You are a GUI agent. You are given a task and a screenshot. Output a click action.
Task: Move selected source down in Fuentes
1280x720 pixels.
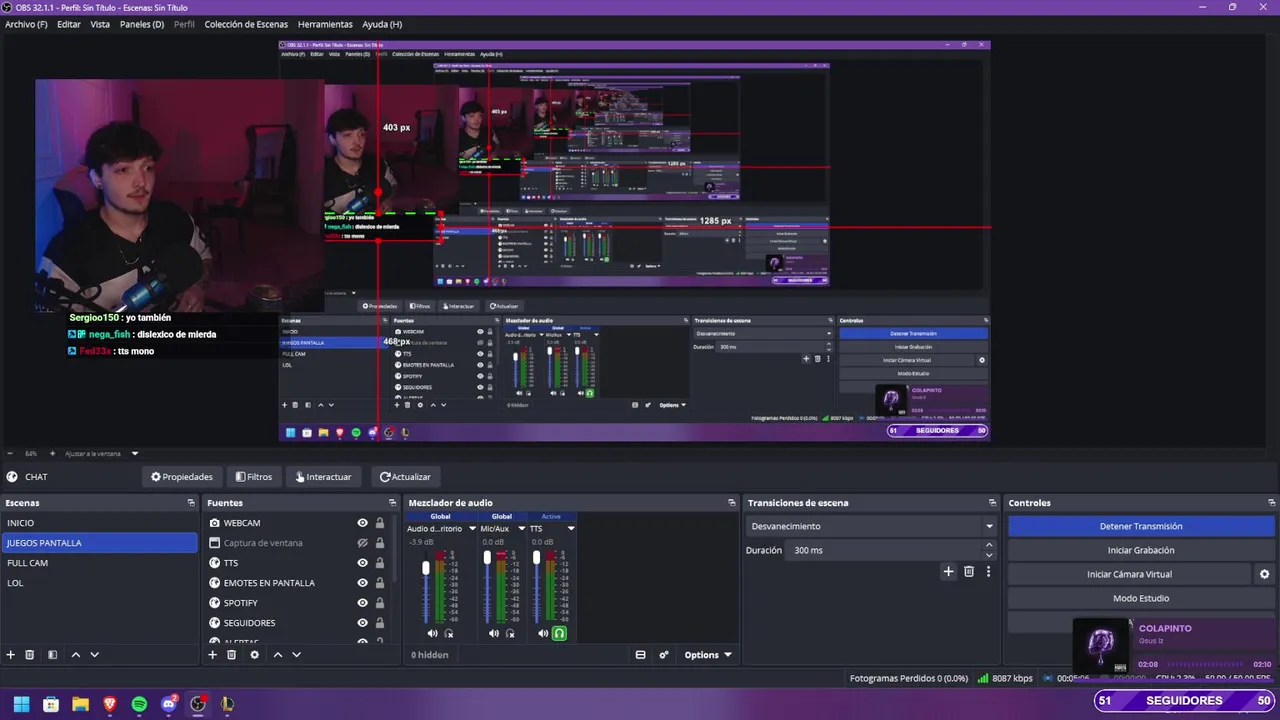click(296, 655)
